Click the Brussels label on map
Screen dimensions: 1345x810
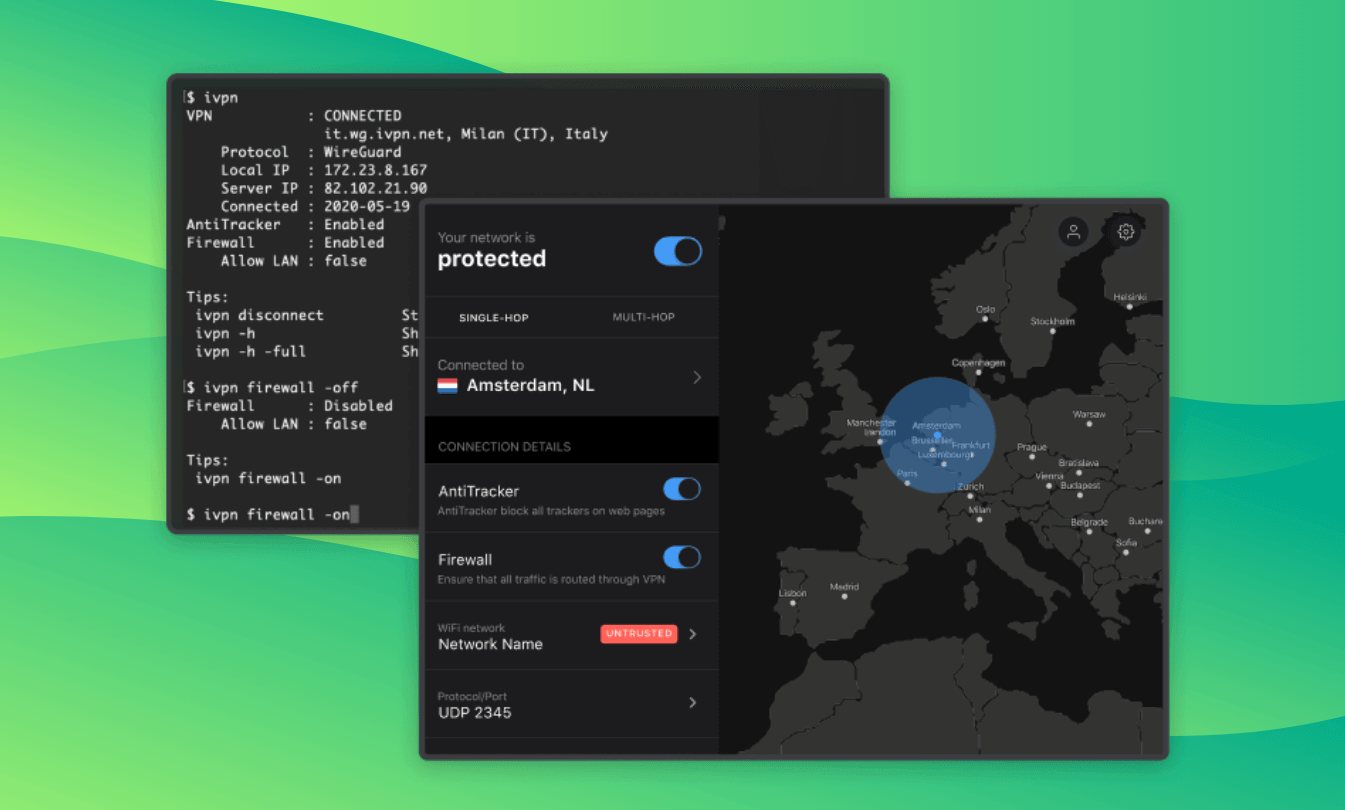932,440
